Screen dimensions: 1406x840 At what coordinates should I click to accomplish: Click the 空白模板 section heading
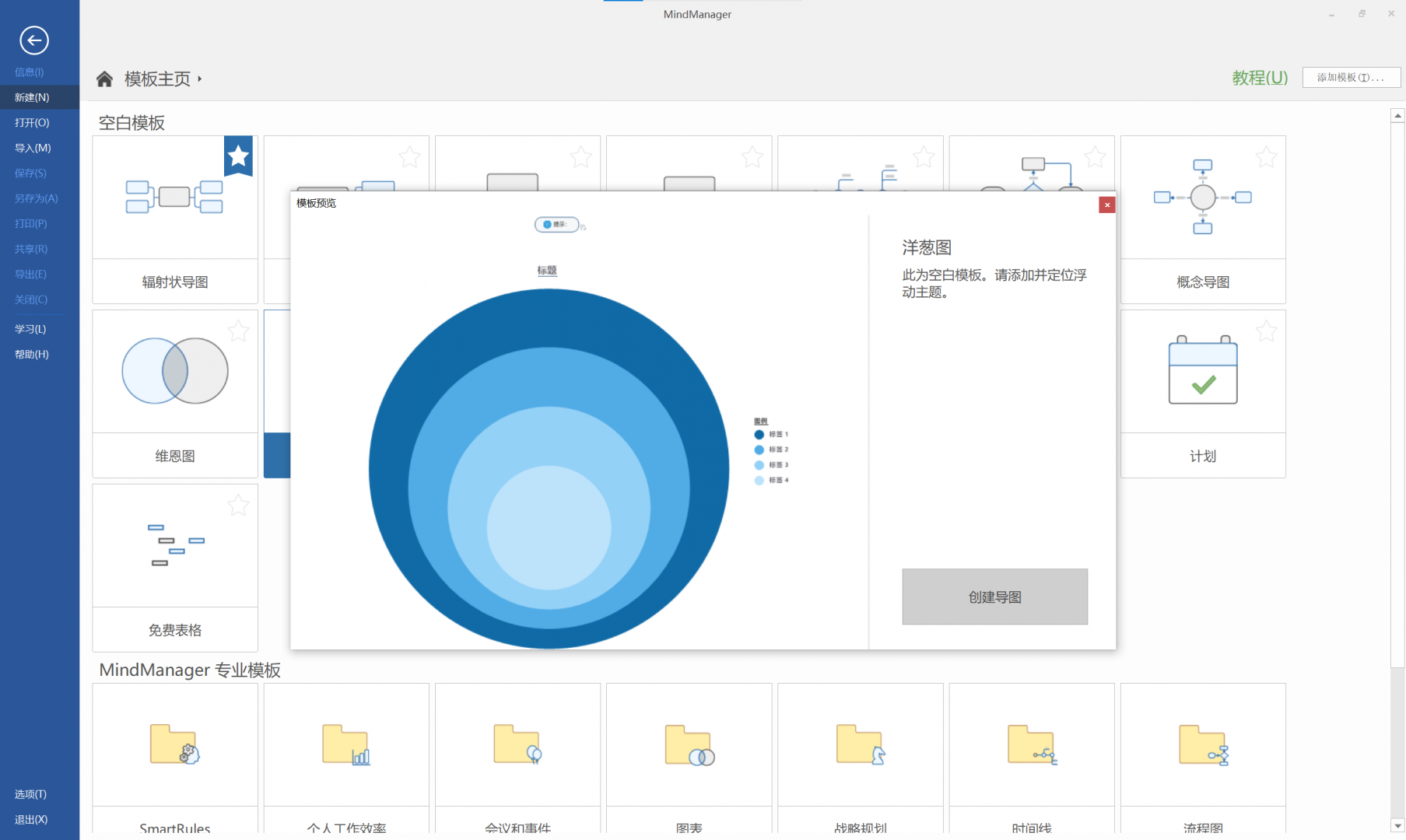click(x=131, y=123)
